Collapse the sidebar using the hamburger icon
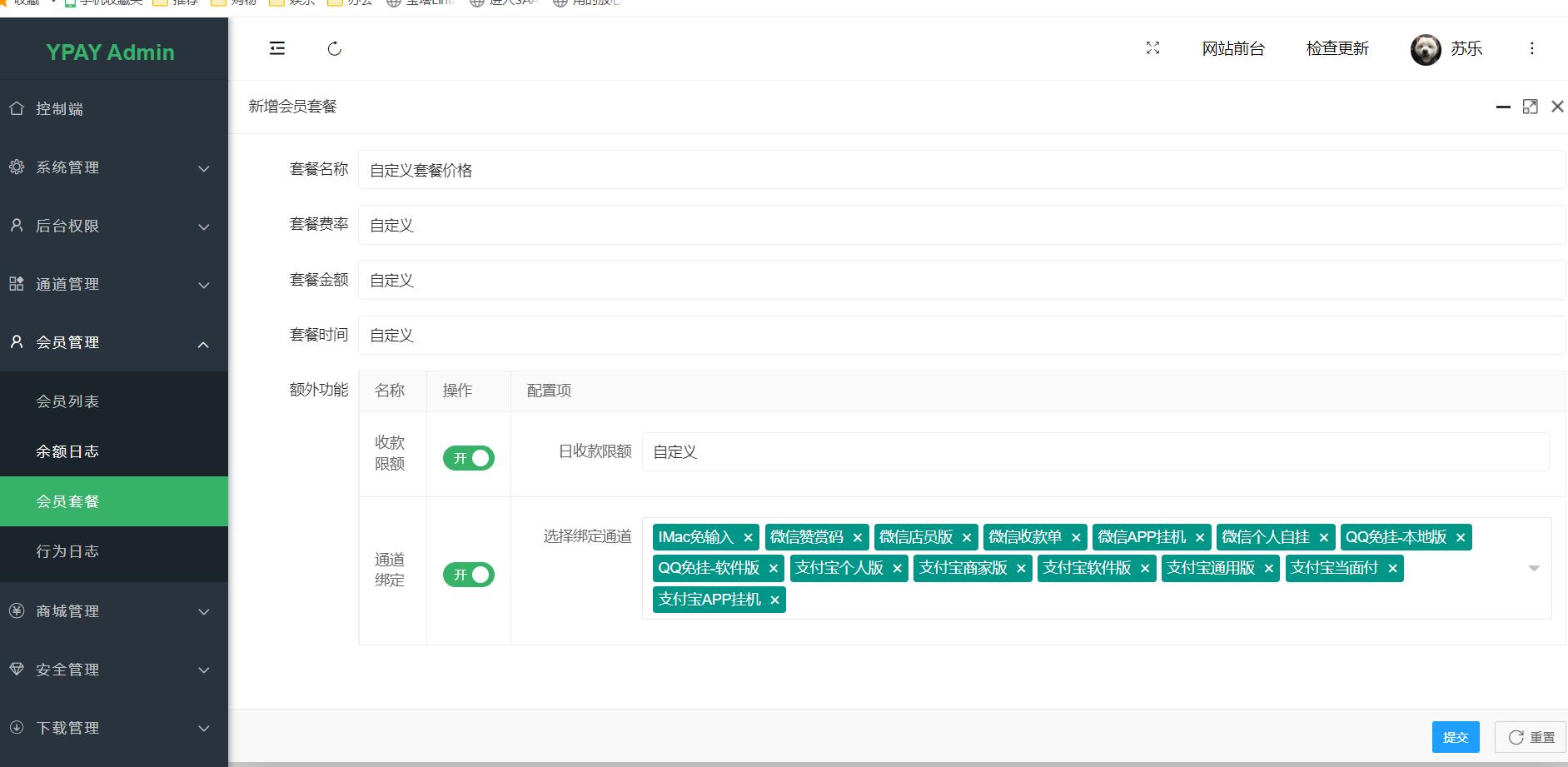 click(276, 48)
